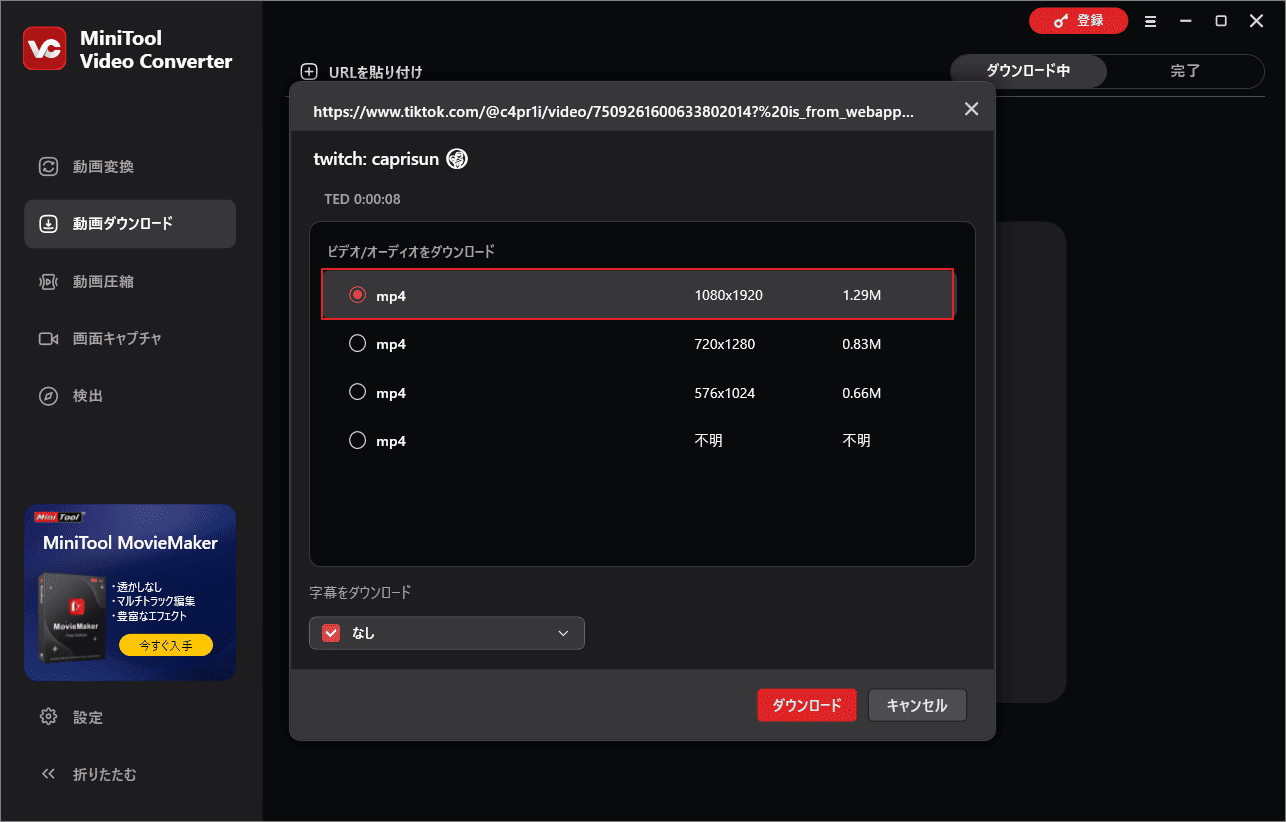This screenshot has height=822, width=1286.
Task: Open 設定 in the sidebar
Action: pyautogui.click(x=130, y=717)
